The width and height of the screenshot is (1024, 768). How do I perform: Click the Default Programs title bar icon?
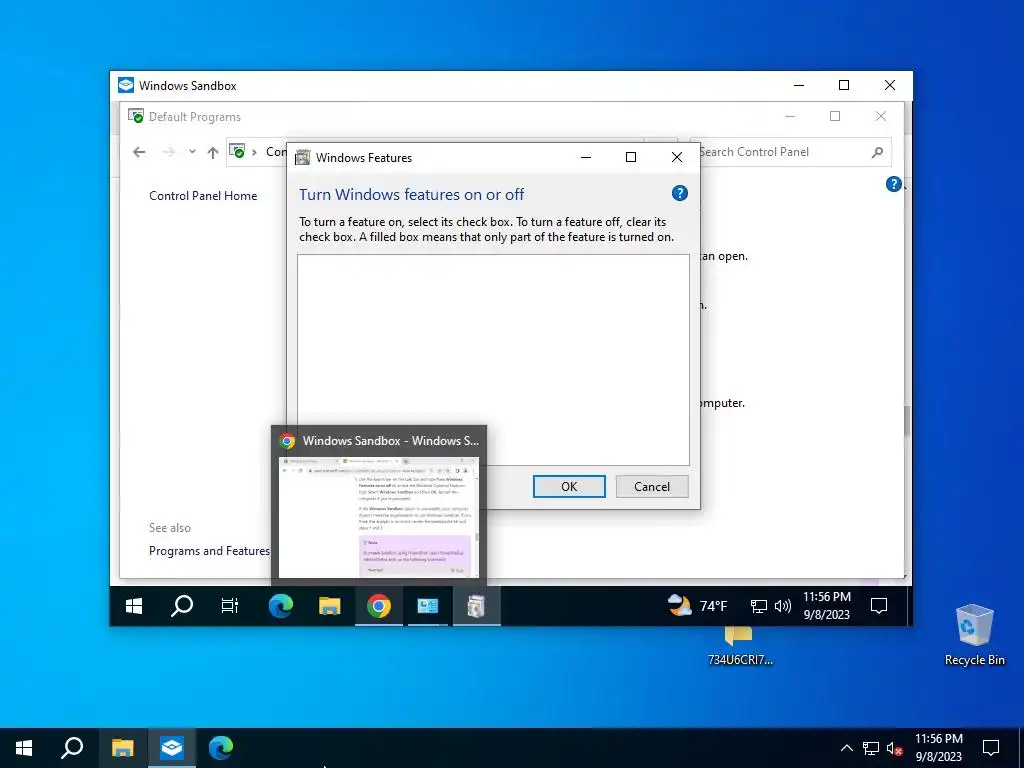point(136,116)
